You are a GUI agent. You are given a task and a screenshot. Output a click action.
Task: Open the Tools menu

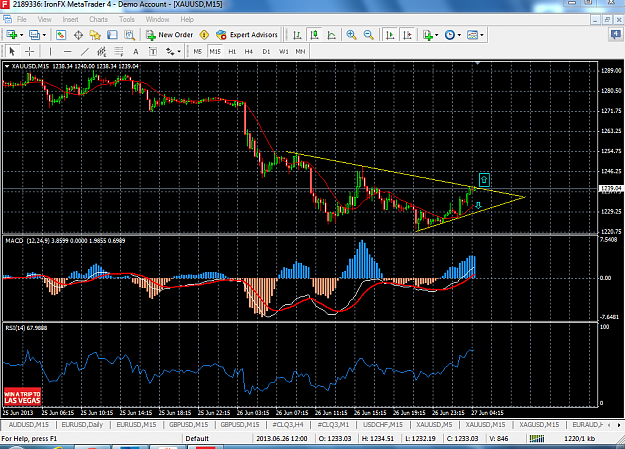point(127,19)
